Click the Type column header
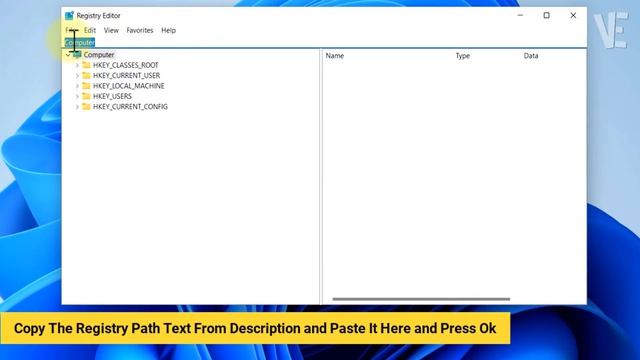This screenshot has width=640, height=360. click(x=462, y=56)
